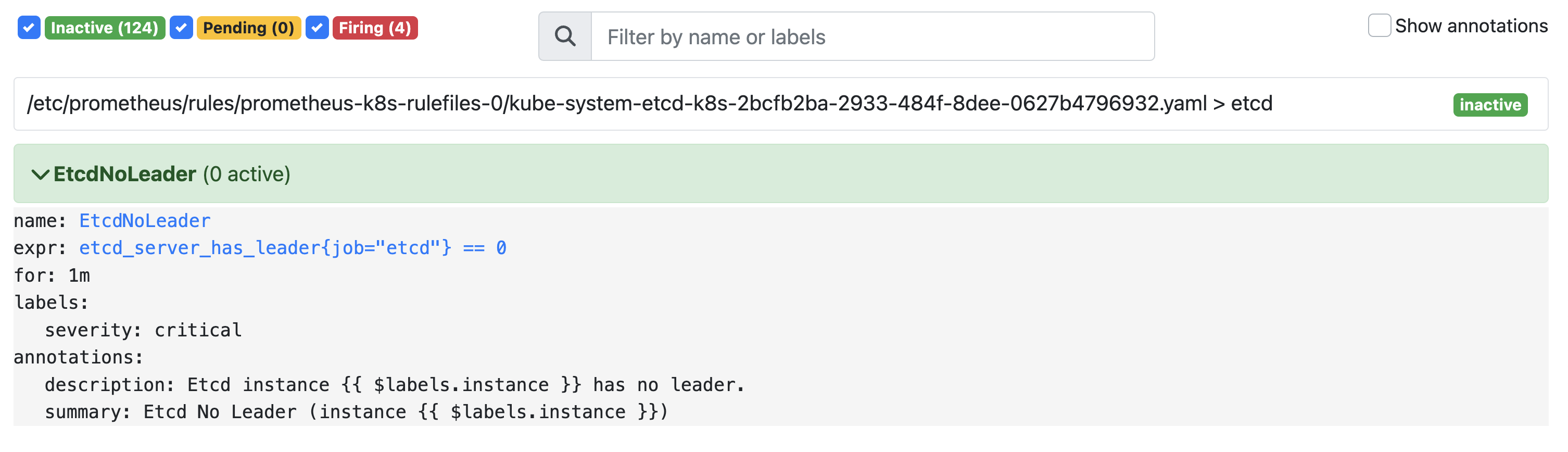The height and width of the screenshot is (452, 1568).
Task: Uncheck the Firing alerts checkbox
Action: (x=317, y=28)
